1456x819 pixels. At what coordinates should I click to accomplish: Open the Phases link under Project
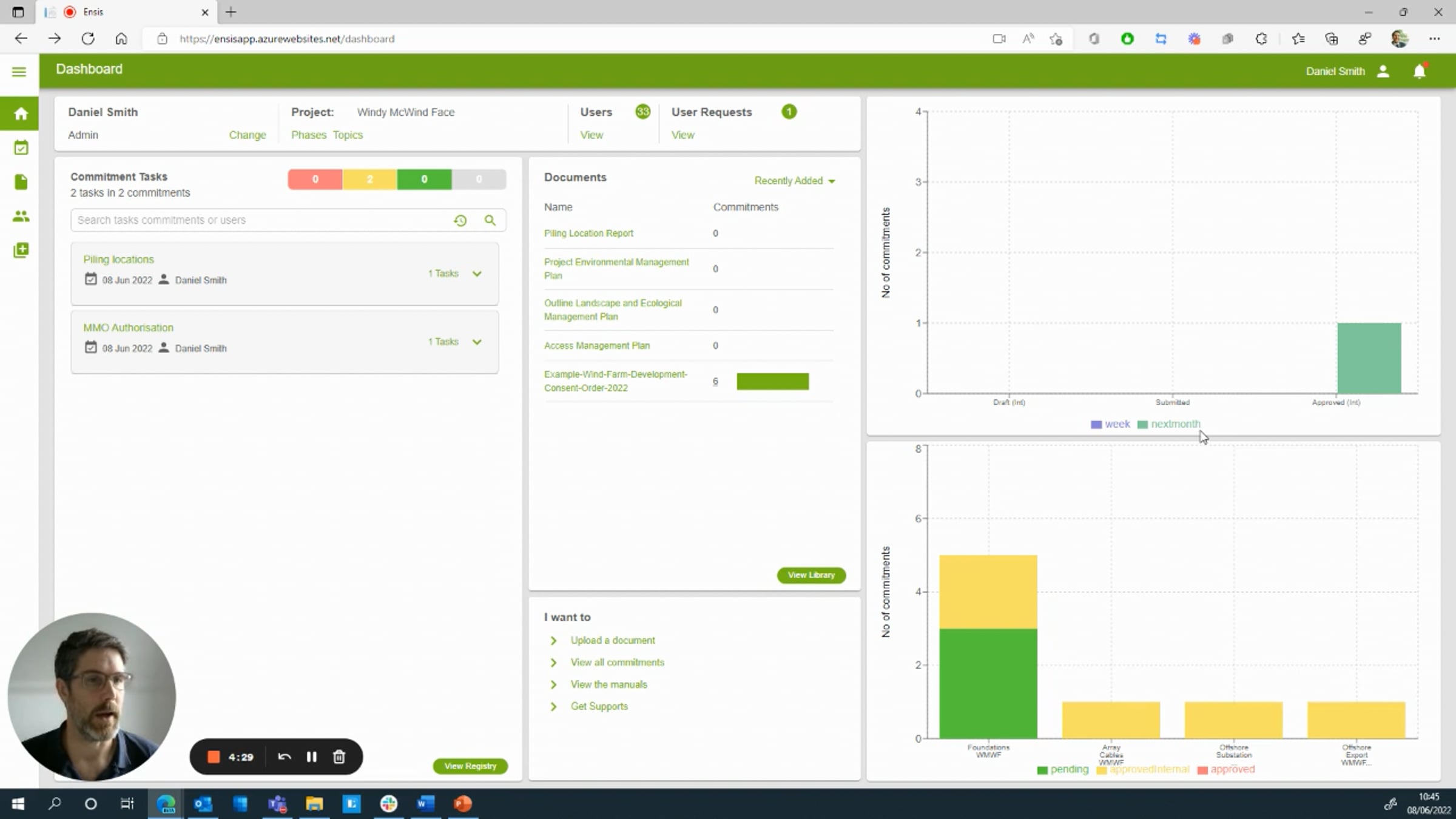(x=308, y=135)
